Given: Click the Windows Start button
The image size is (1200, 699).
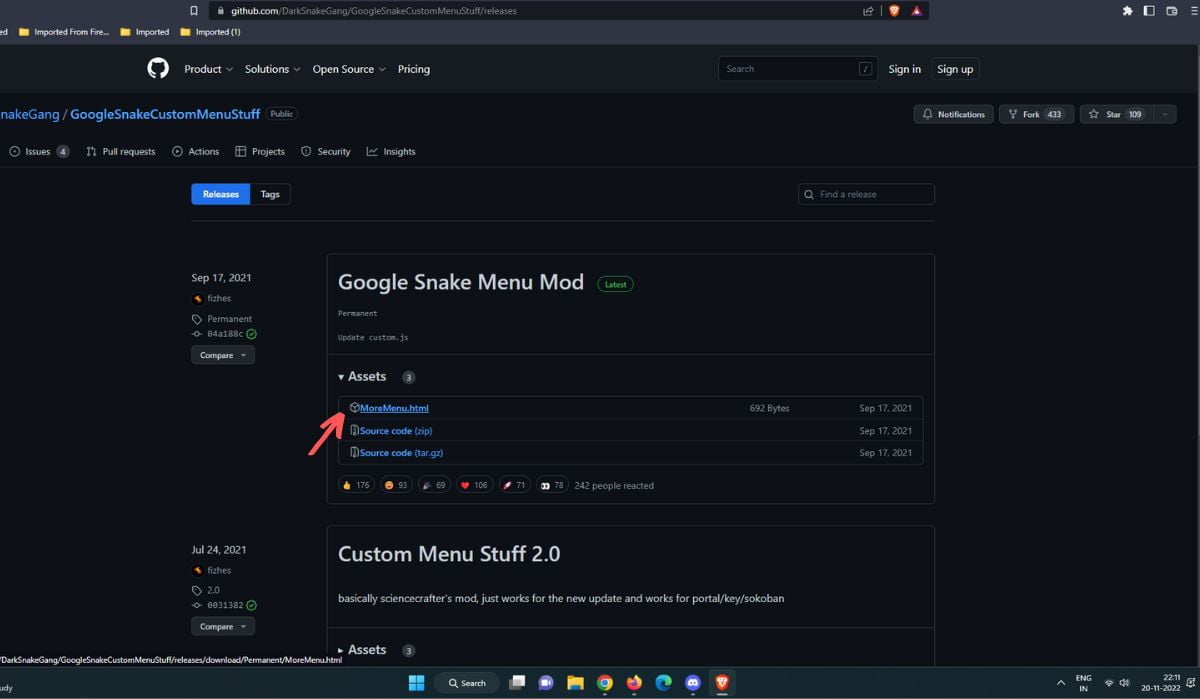Looking at the screenshot, I should pyautogui.click(x=416, y=682).
